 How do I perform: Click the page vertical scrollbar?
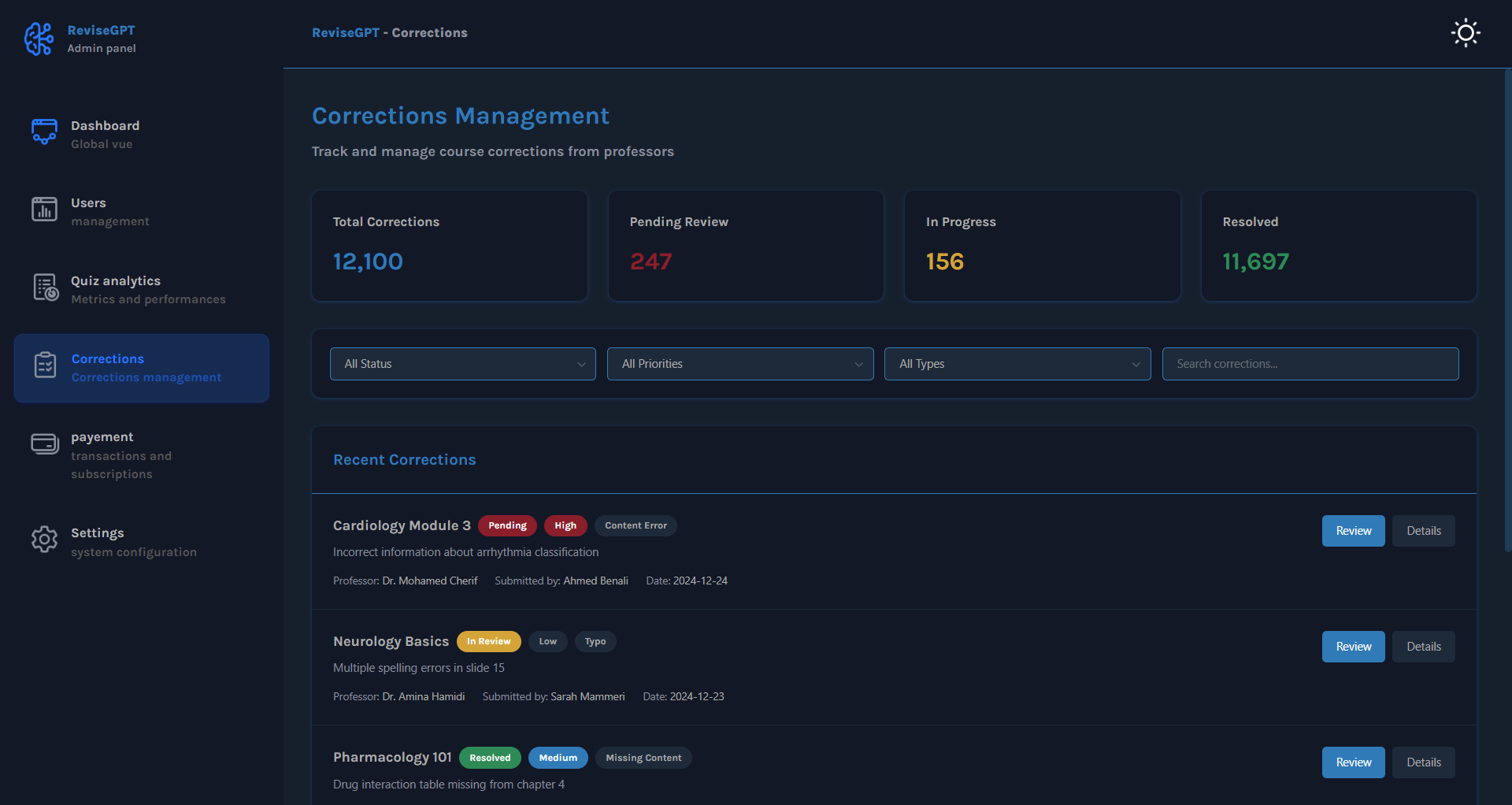point(1507,311)
